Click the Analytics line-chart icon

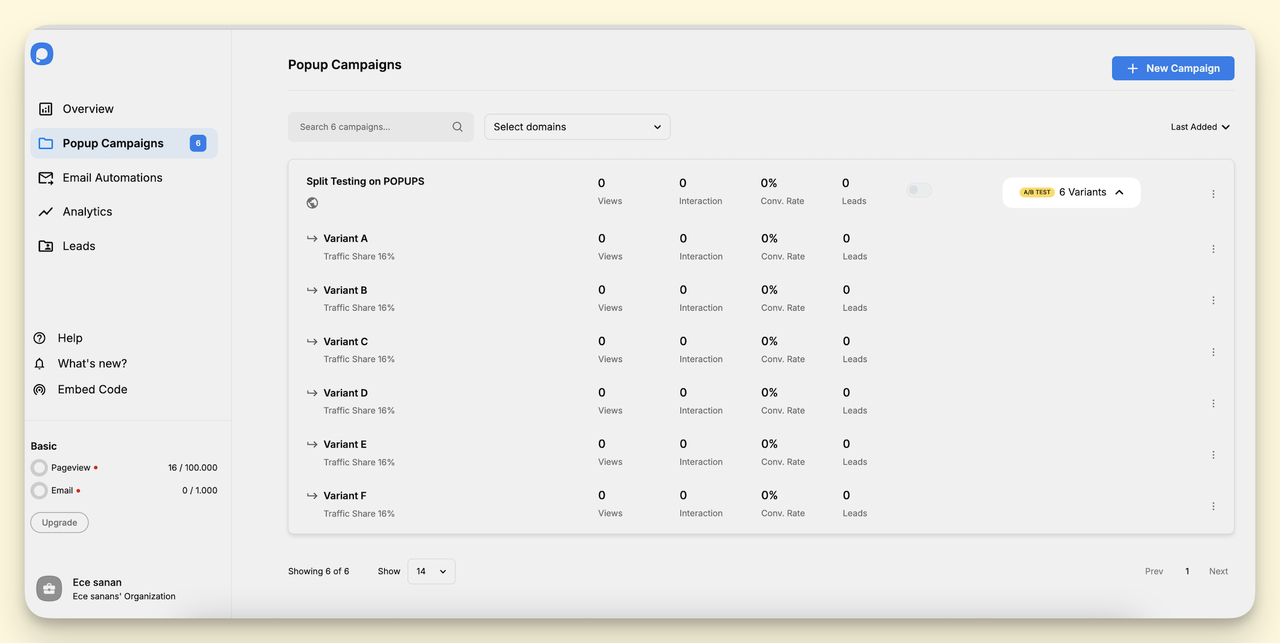click(45, 212)
